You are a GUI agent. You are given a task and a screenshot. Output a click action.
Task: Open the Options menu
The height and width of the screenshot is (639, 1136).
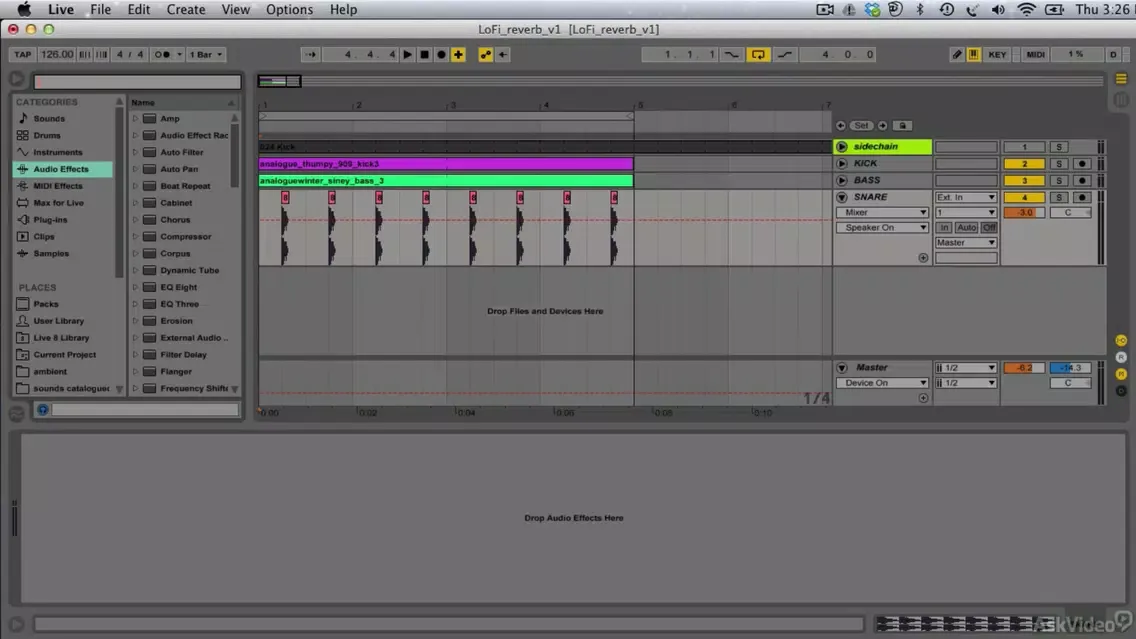pyautogui.click(x=289, y=9)
